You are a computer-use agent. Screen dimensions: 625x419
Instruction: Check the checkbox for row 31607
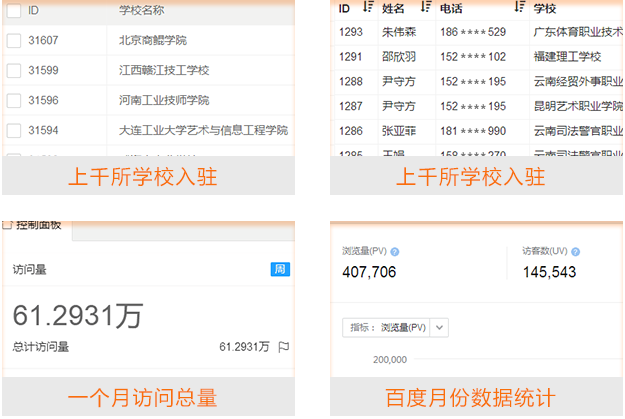click(x=13, y=41)
